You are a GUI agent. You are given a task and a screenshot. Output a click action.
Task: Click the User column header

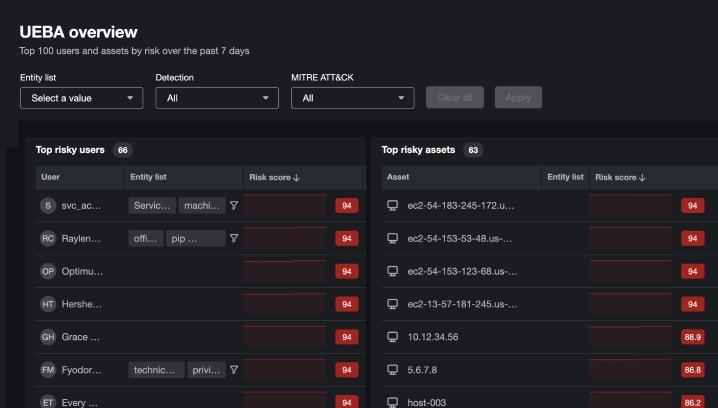click(x=51, y=178)
